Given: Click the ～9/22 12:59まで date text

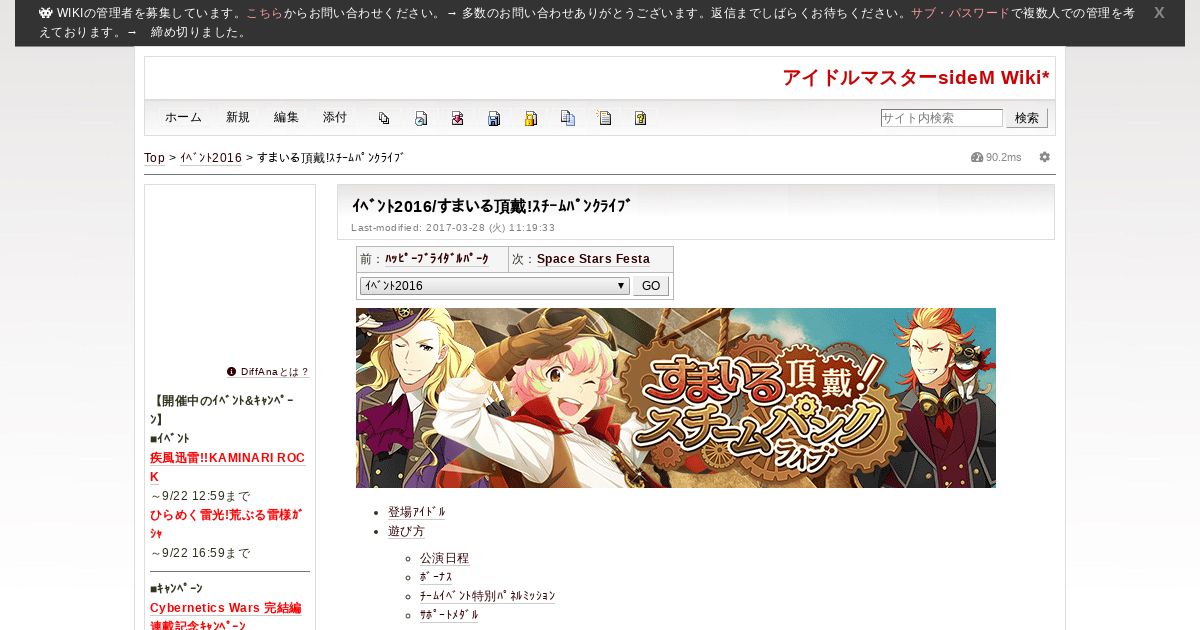Looking at the screenshot, I should point(200,496).
